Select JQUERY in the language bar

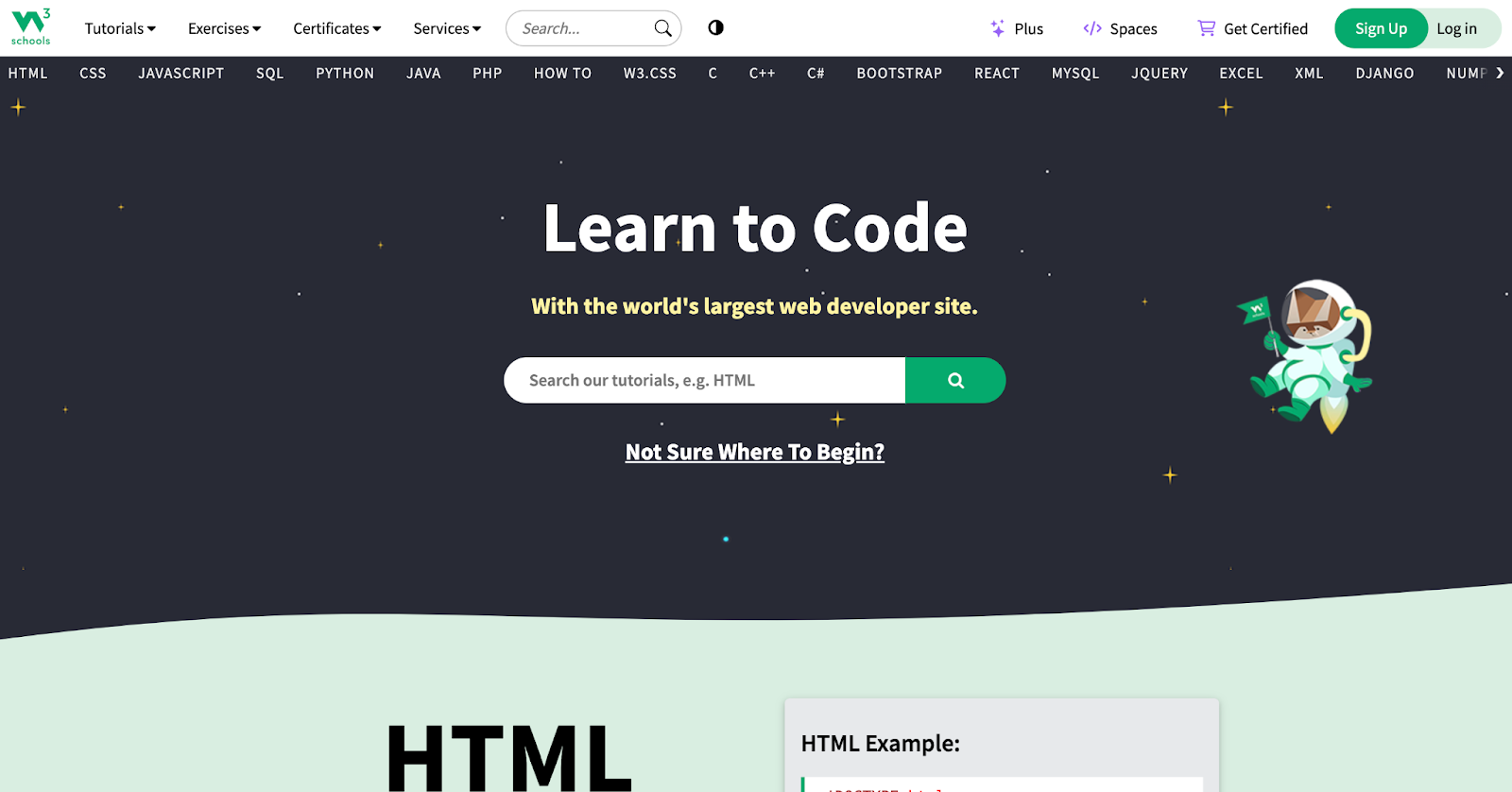pyautogui.click(x=1160, y=73)
